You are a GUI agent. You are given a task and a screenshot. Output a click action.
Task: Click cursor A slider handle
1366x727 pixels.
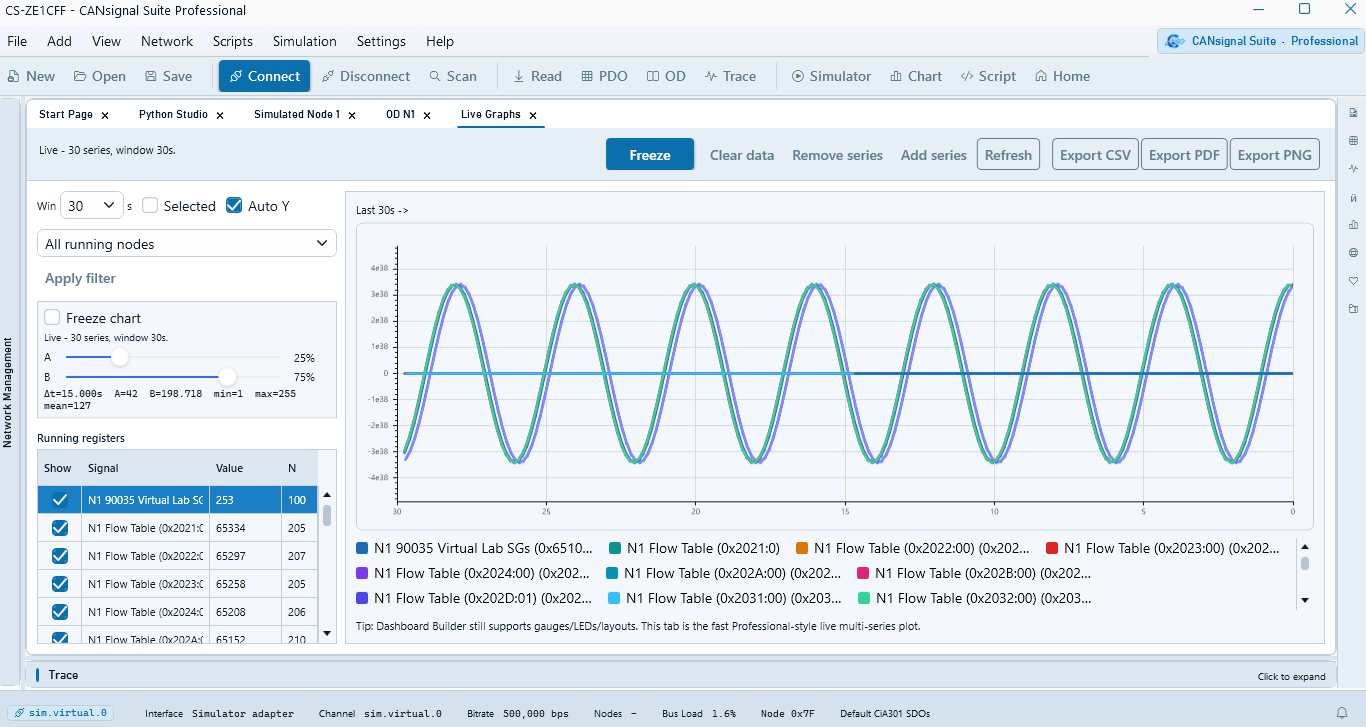pos(120,357)
